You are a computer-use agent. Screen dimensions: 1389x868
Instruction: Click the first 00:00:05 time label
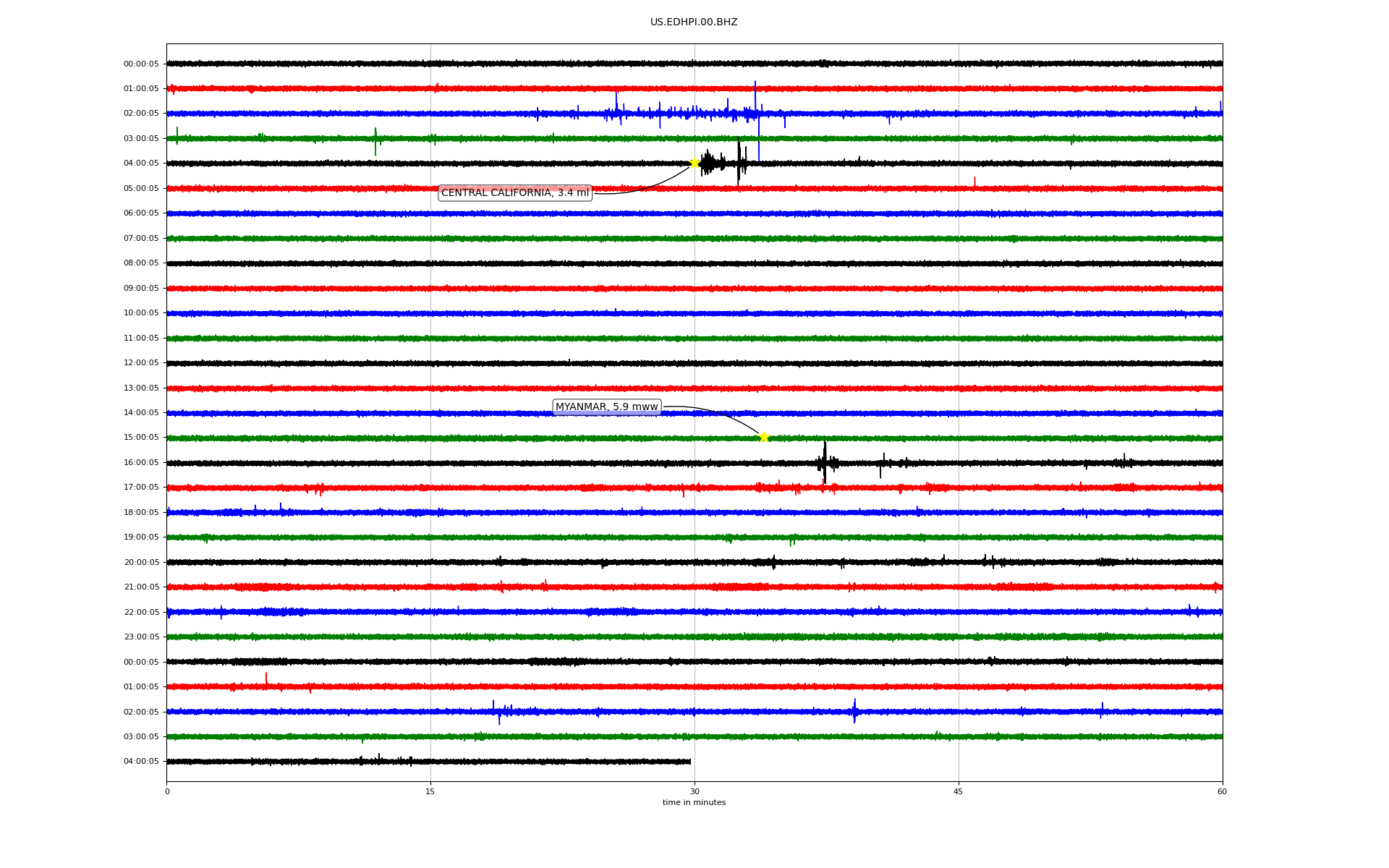coord(141,64)
